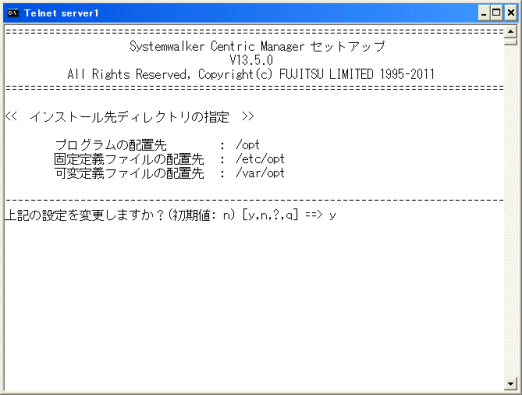Screen dimensions: 522x395
Task: Click the インストール先ディレクトリの指定 heading
Action: pos(130,117)
